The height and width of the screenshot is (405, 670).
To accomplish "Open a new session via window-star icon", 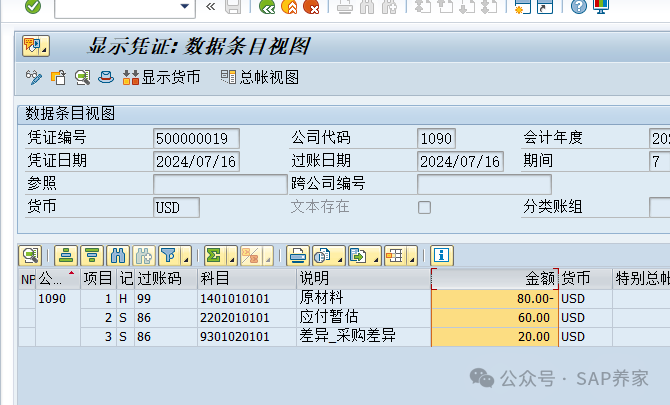I will pos(523,6).
